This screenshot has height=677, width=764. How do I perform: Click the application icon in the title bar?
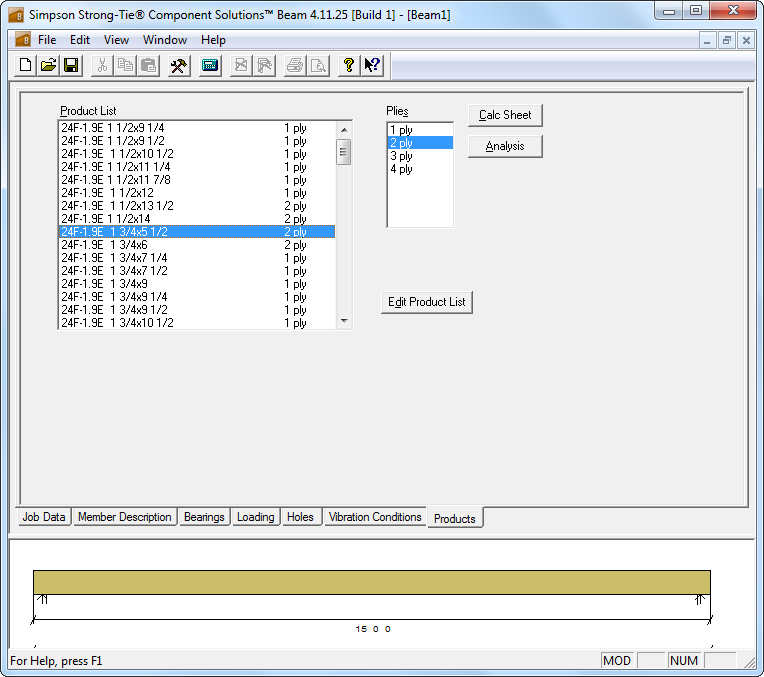click(x=16, y=15)
